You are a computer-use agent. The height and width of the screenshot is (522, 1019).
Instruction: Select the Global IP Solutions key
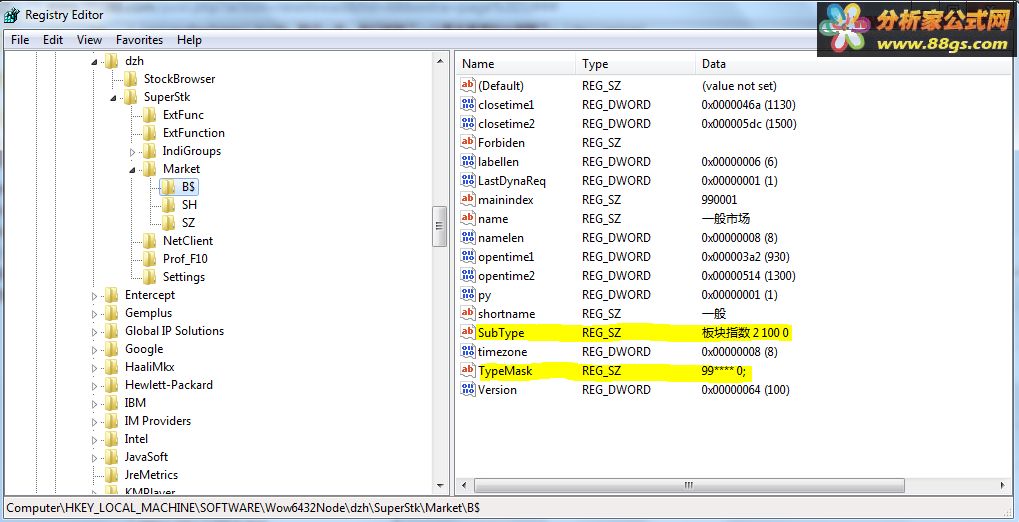[x=174, y=331]
